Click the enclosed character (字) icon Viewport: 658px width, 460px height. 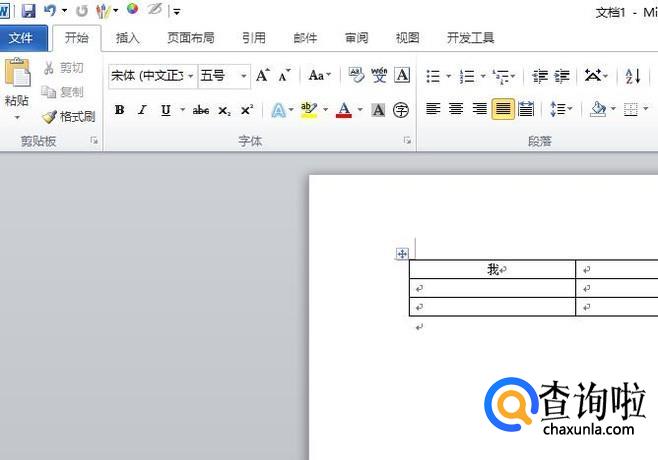click(401, 110)
